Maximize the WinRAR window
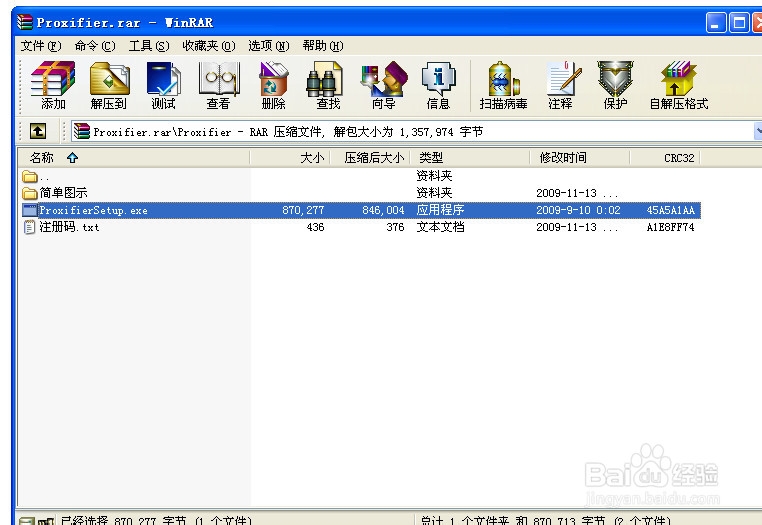The height and width of the screenshot is (525, 762). click(739, 22)
